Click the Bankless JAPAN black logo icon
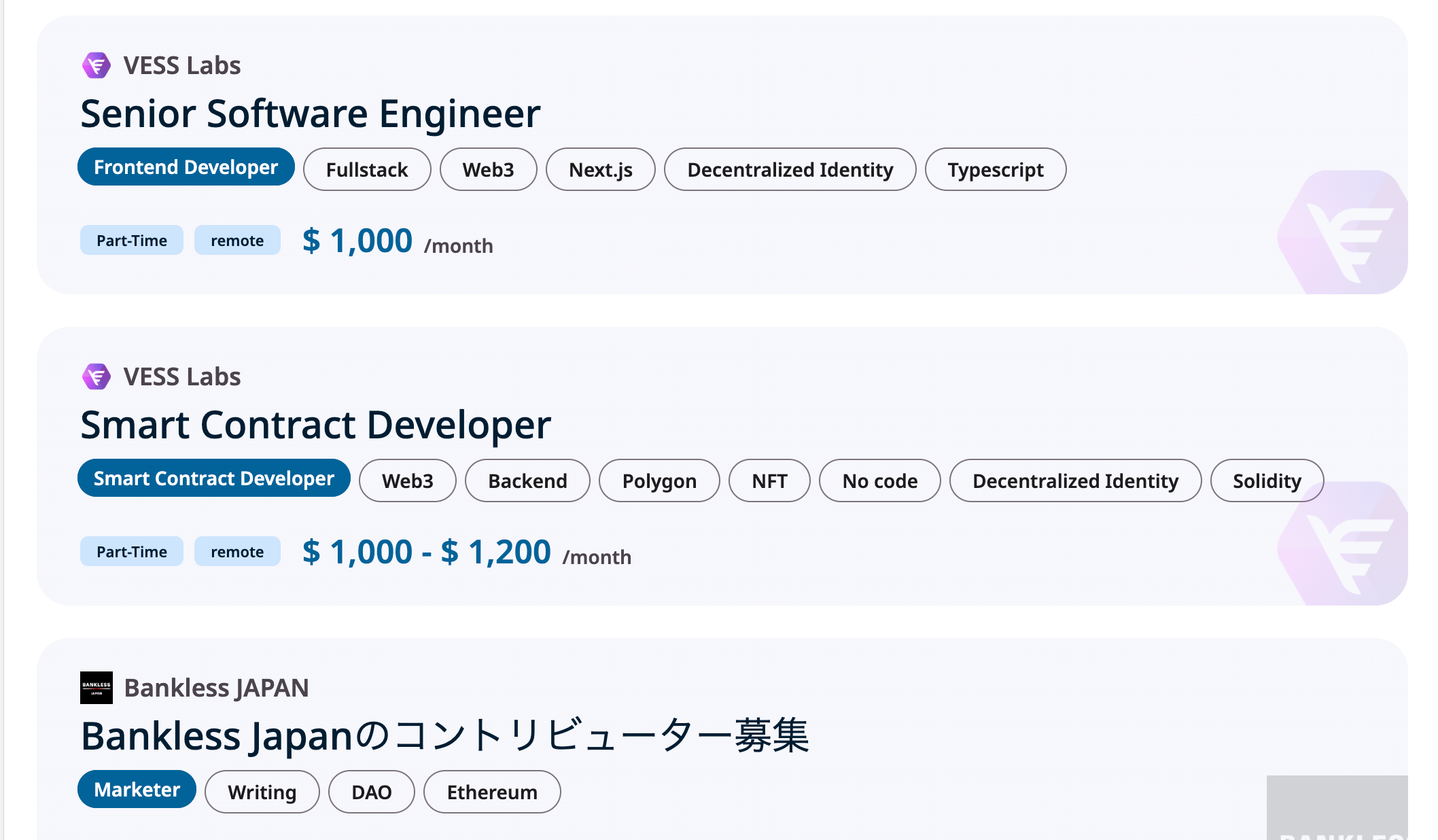Screen dimensions: 1438x840 point(97,688)
